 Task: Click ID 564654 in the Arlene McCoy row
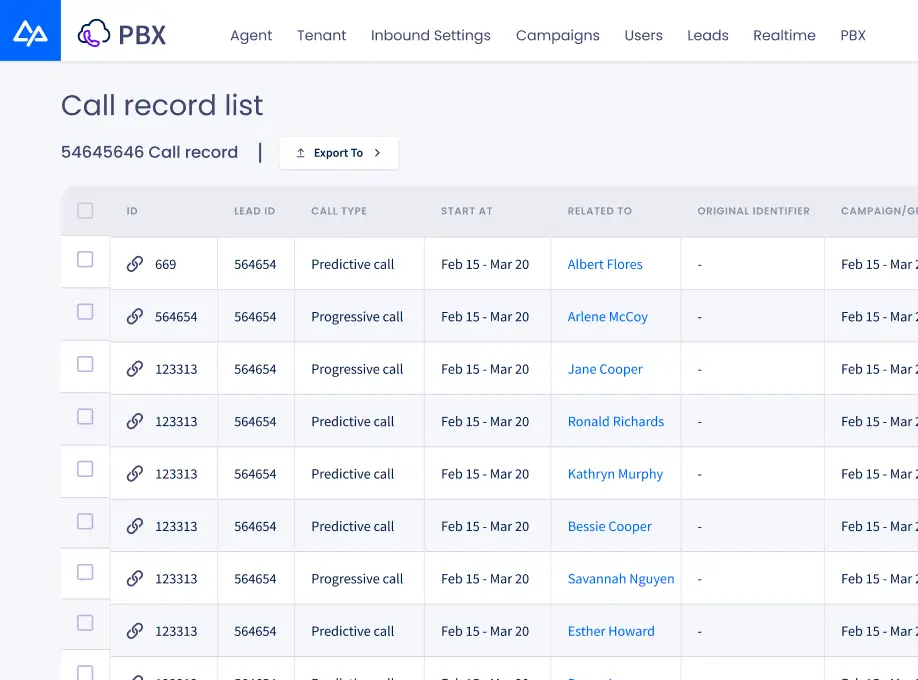click(x=176, y=317)
